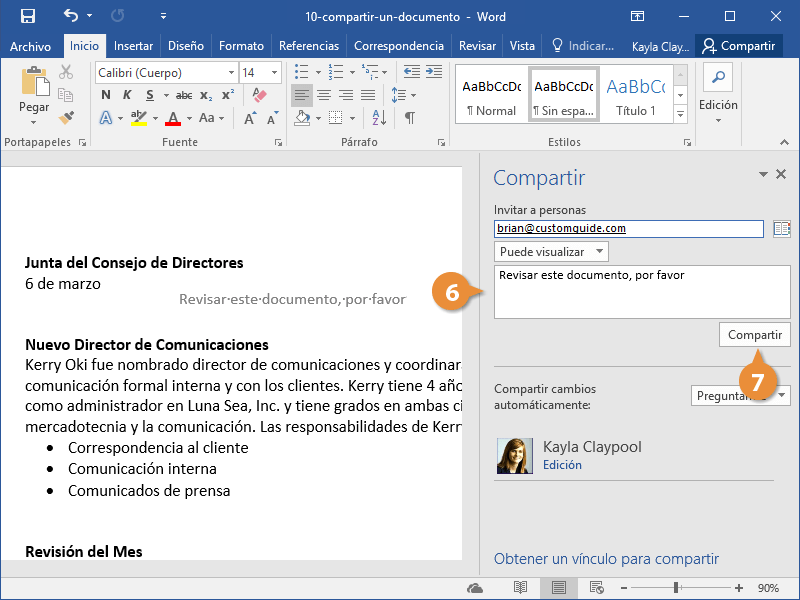Click the zoom slider in status bar

pyautogui.click(x=677, y=588)
